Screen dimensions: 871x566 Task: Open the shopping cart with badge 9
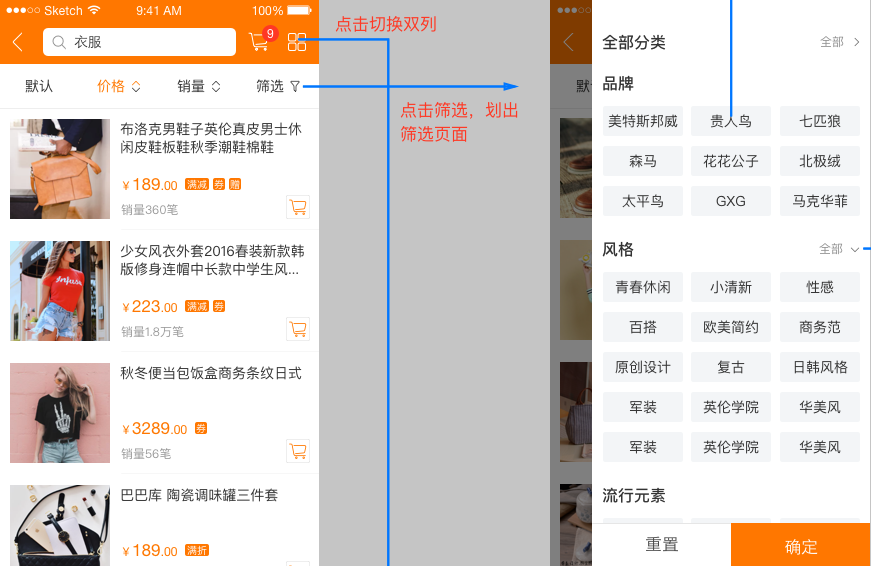click(x=261, y=40)
